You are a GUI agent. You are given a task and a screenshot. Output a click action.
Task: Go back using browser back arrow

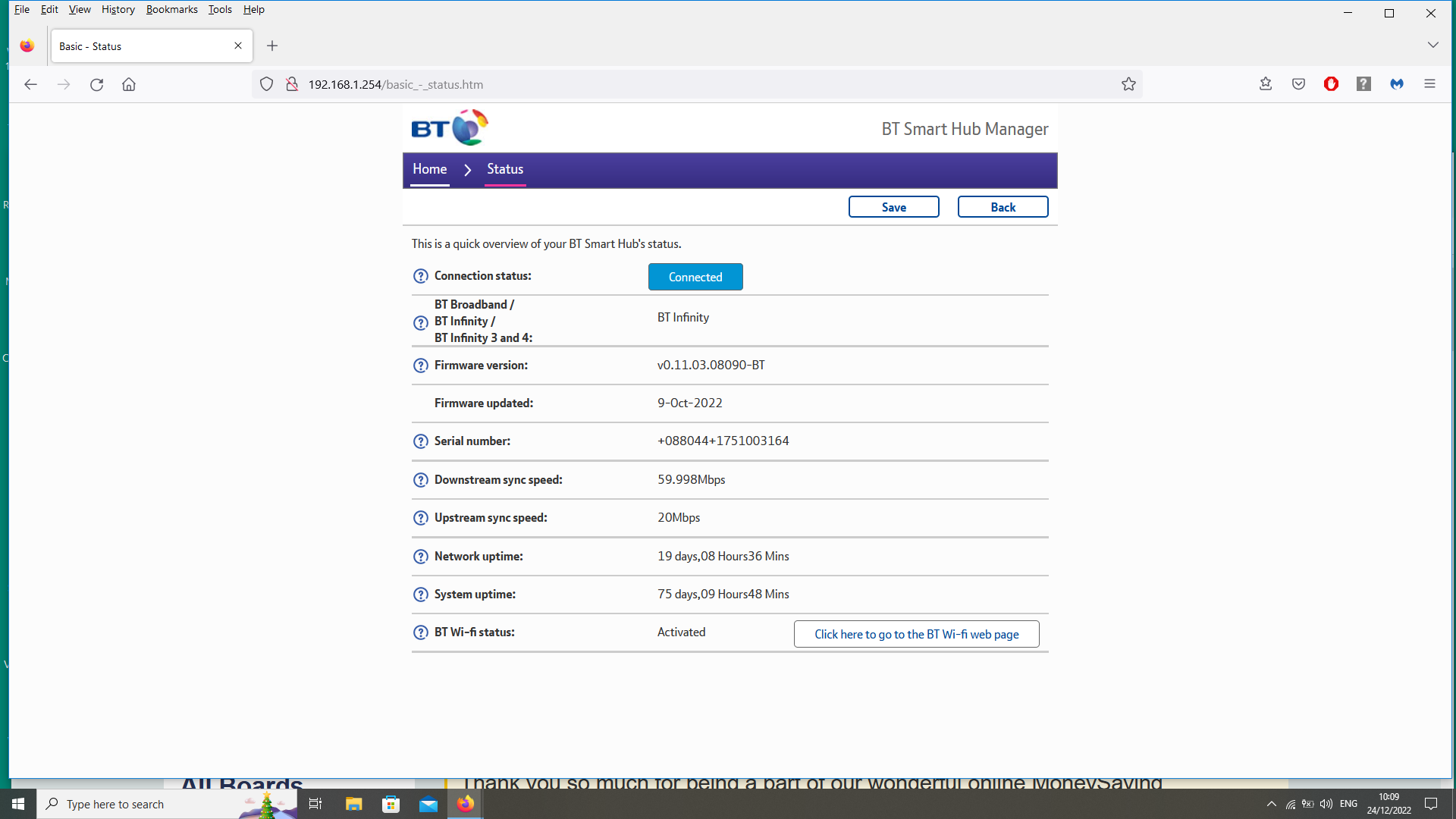point(30,84)
